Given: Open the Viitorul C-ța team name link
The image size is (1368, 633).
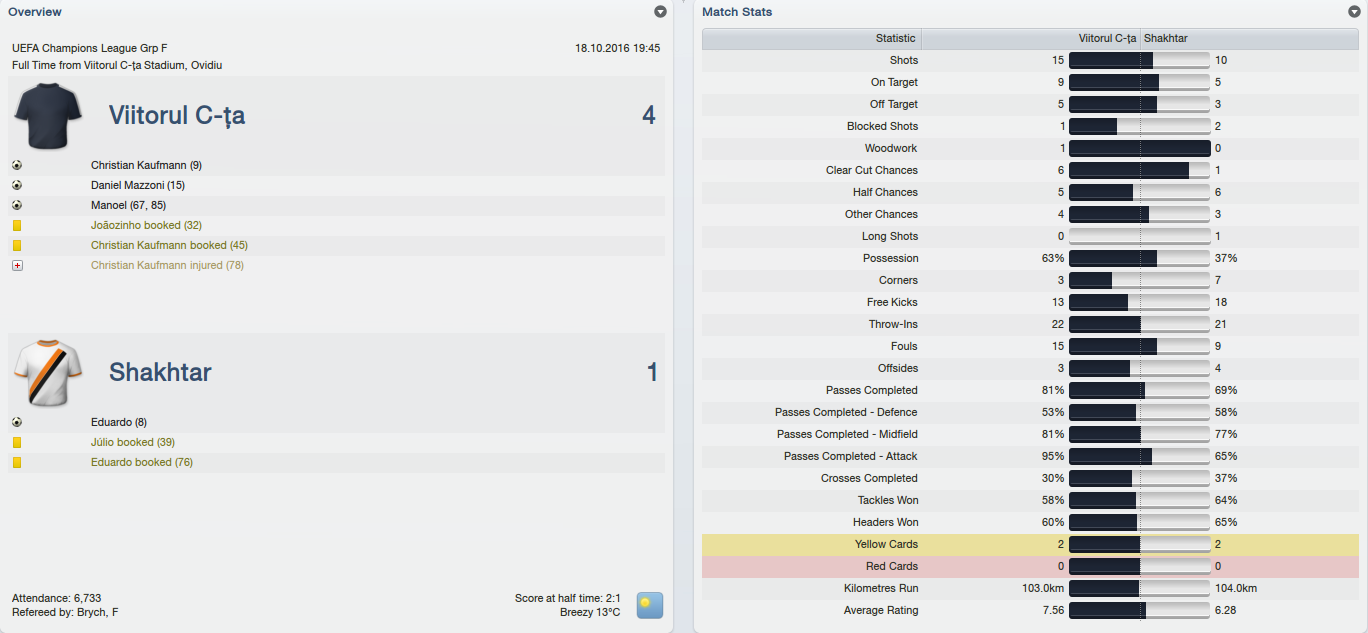Looking at the screenshot, I should [177, 116].
